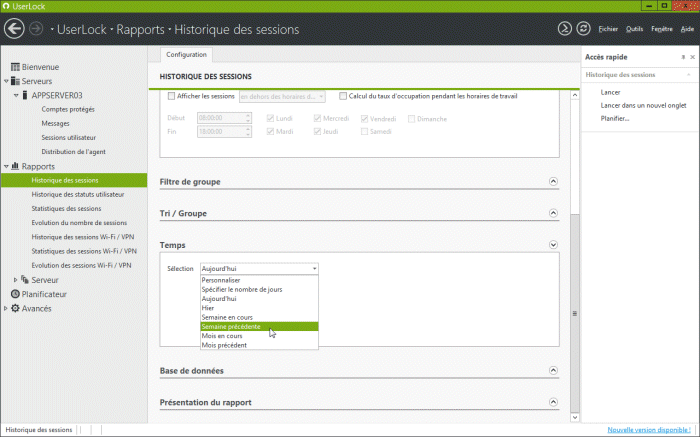Screen dimensions: 700x437
Task: Toggle the Samedi checkbox
Action: pos(364,131)
